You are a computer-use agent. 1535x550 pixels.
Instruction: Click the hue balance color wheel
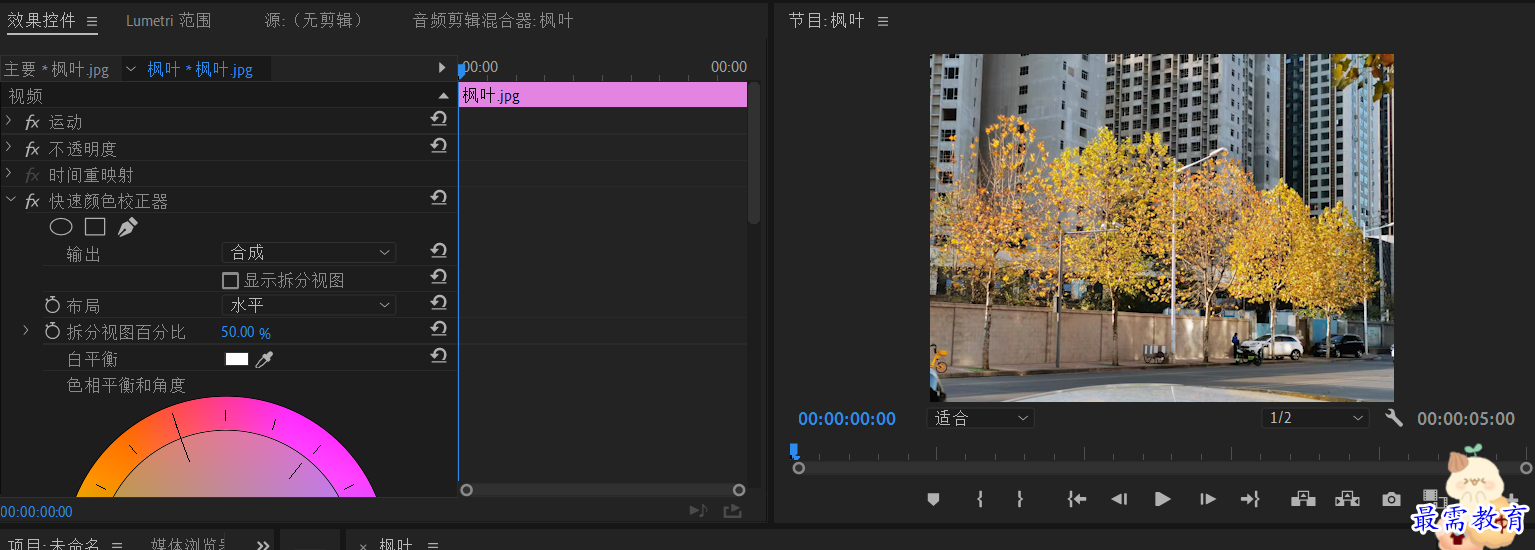(x=226, y=447)
